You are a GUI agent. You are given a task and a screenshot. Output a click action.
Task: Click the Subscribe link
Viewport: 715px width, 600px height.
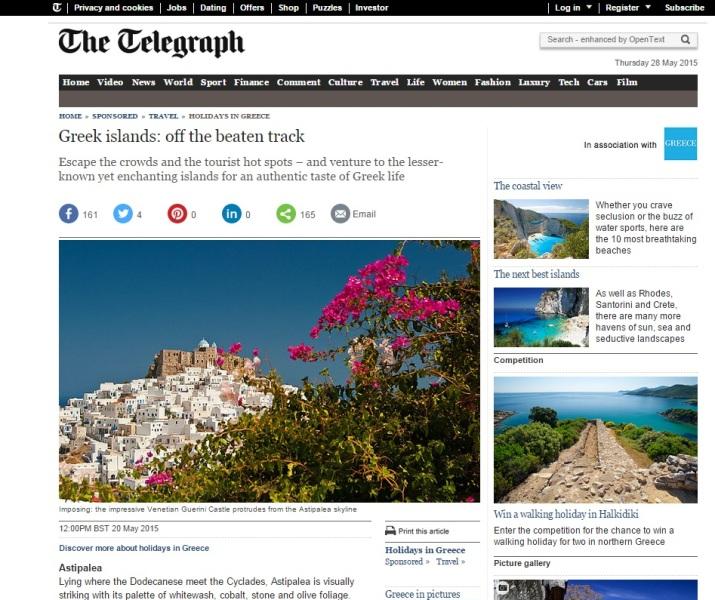(684, 7)
